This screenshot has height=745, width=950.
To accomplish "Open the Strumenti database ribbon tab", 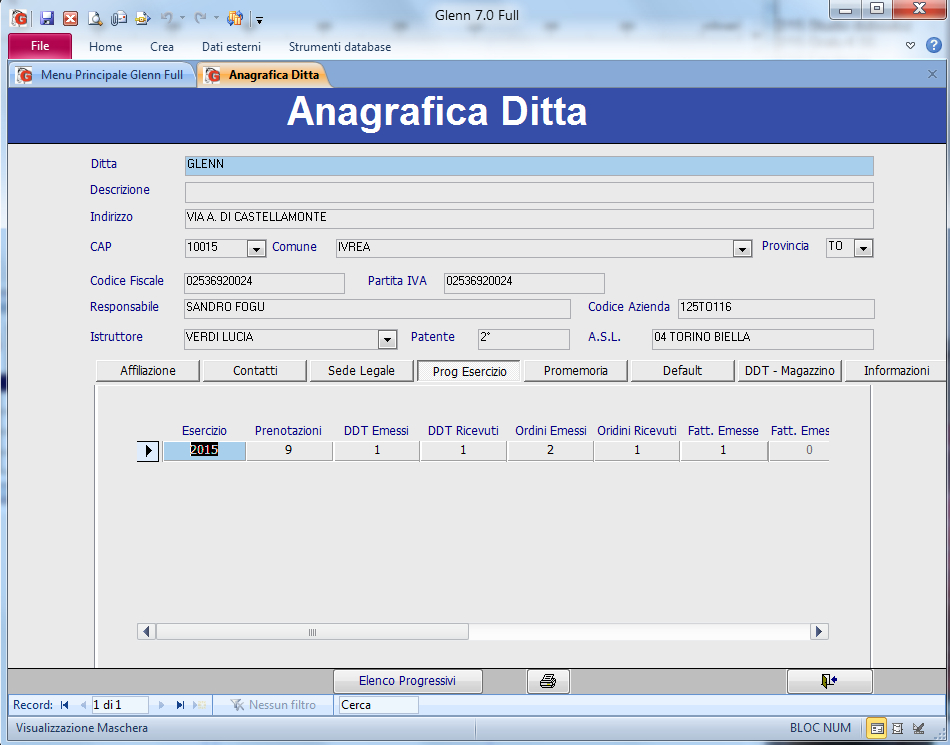I will coord(340,47).
